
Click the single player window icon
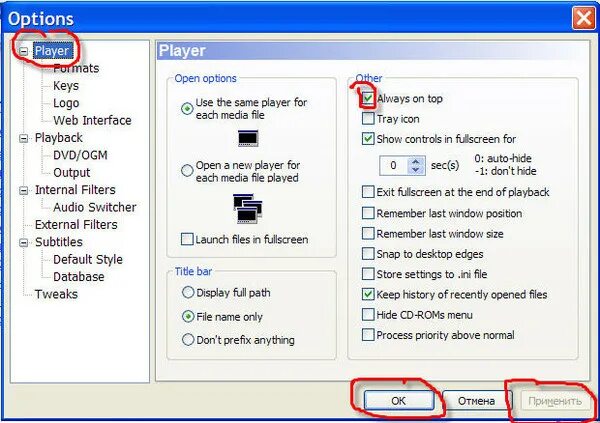(x=248, y=138)
